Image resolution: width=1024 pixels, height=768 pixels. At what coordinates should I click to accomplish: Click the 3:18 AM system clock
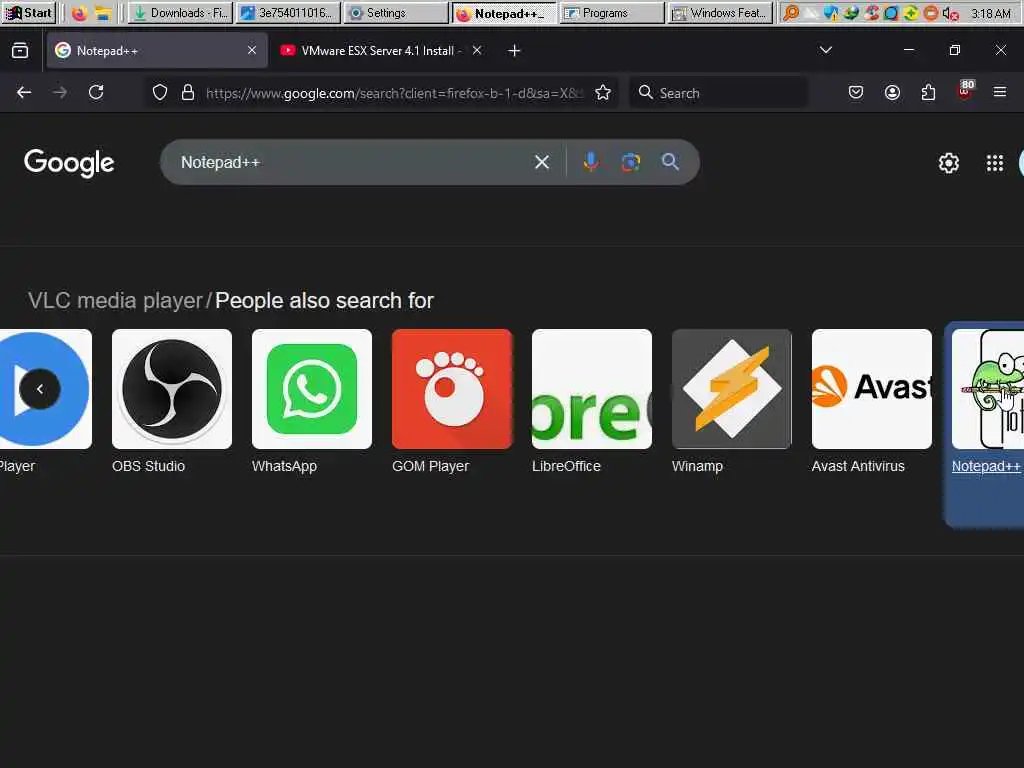coord(991,13)
